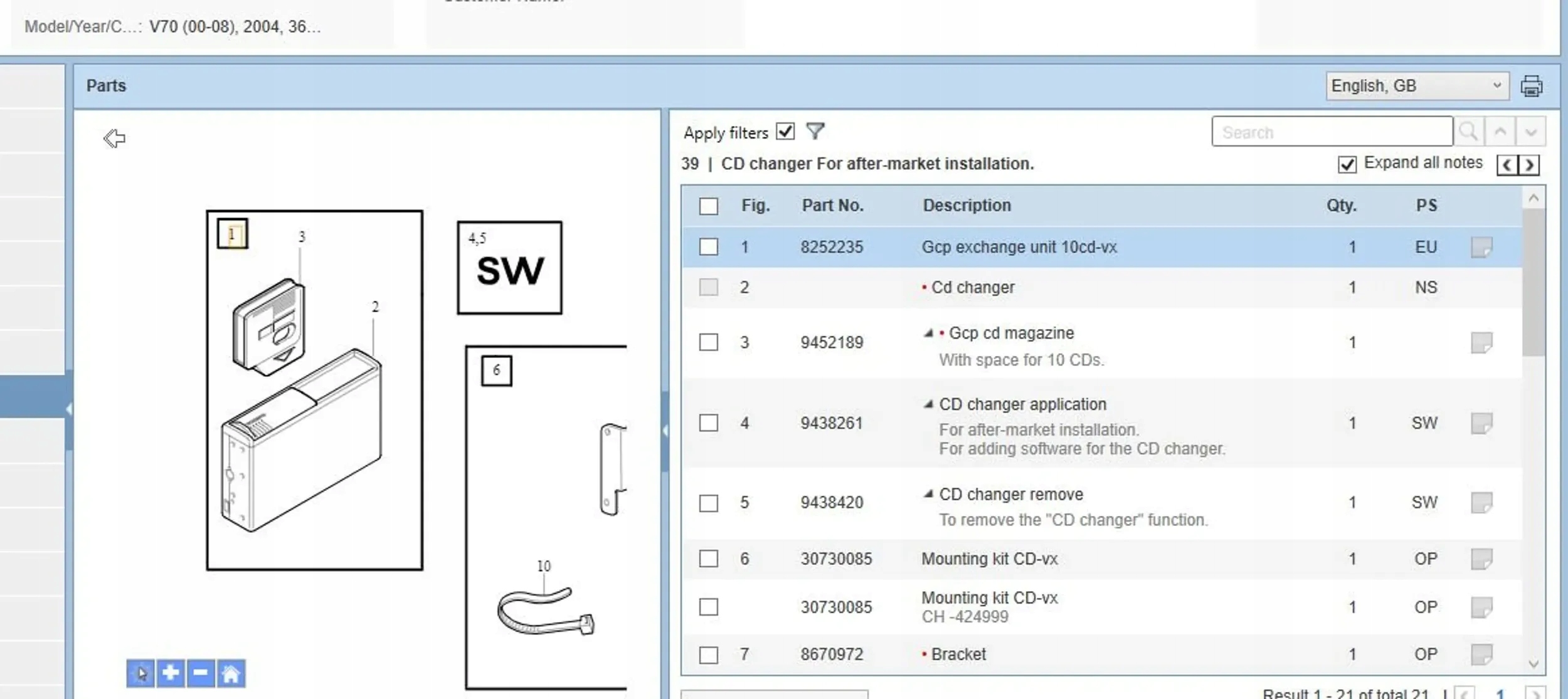Select Mounting kit CD-vx row figure 6
Screen dimensions: 1568x699
coord(989,559)
